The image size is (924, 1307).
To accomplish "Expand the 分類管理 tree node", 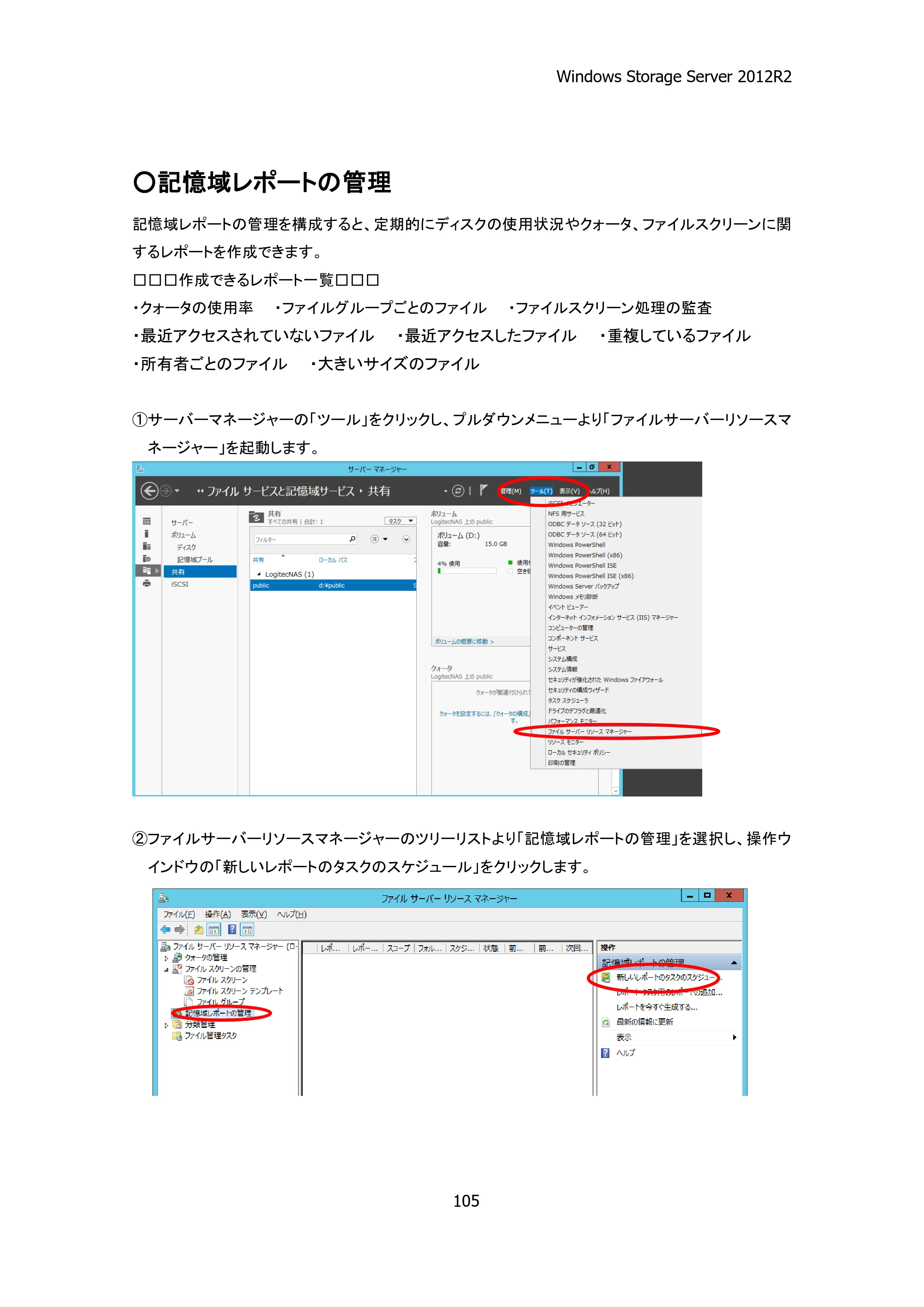I will [x=166, y=1025].
